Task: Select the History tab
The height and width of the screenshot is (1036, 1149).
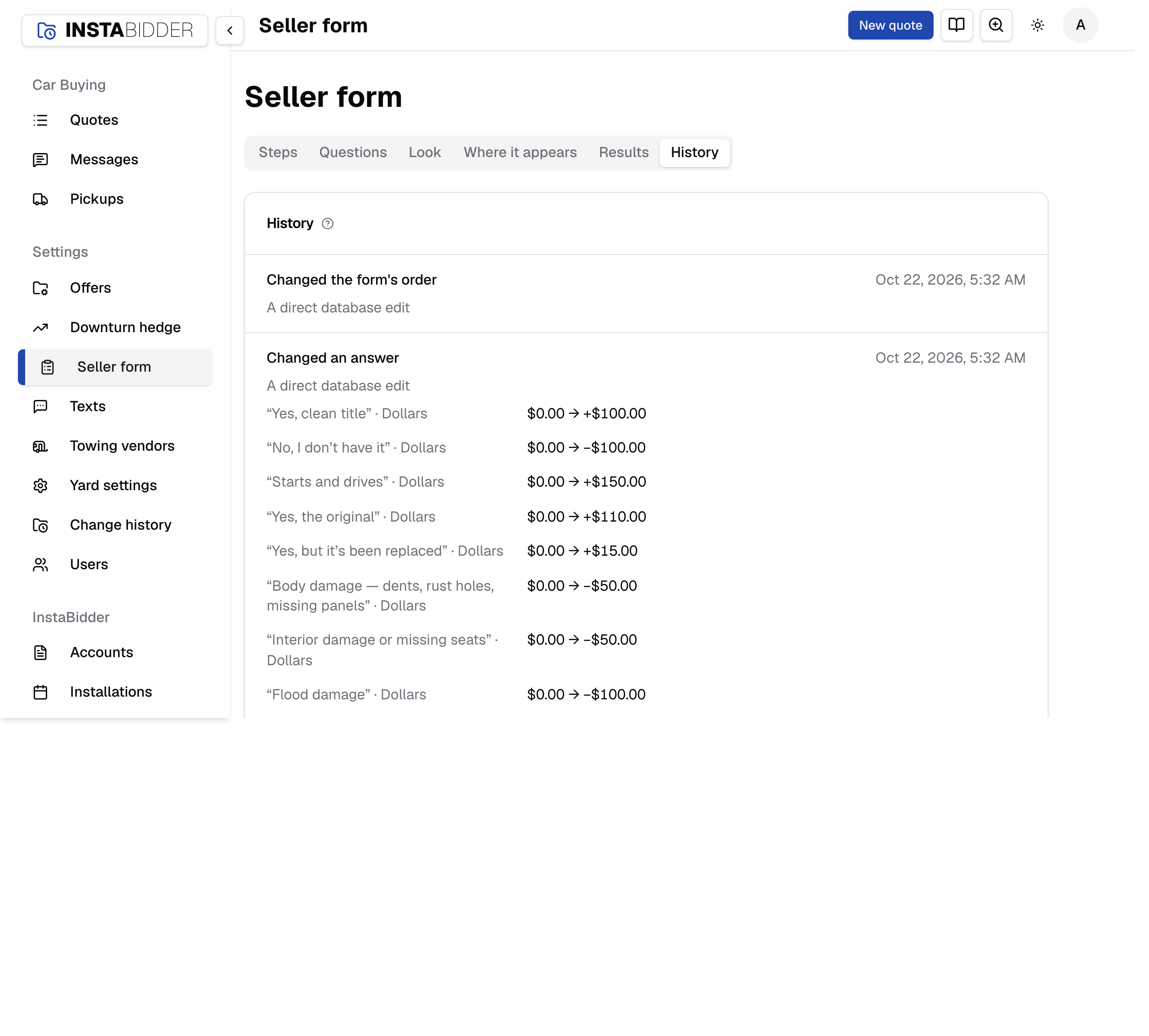Action: point(694,153)
